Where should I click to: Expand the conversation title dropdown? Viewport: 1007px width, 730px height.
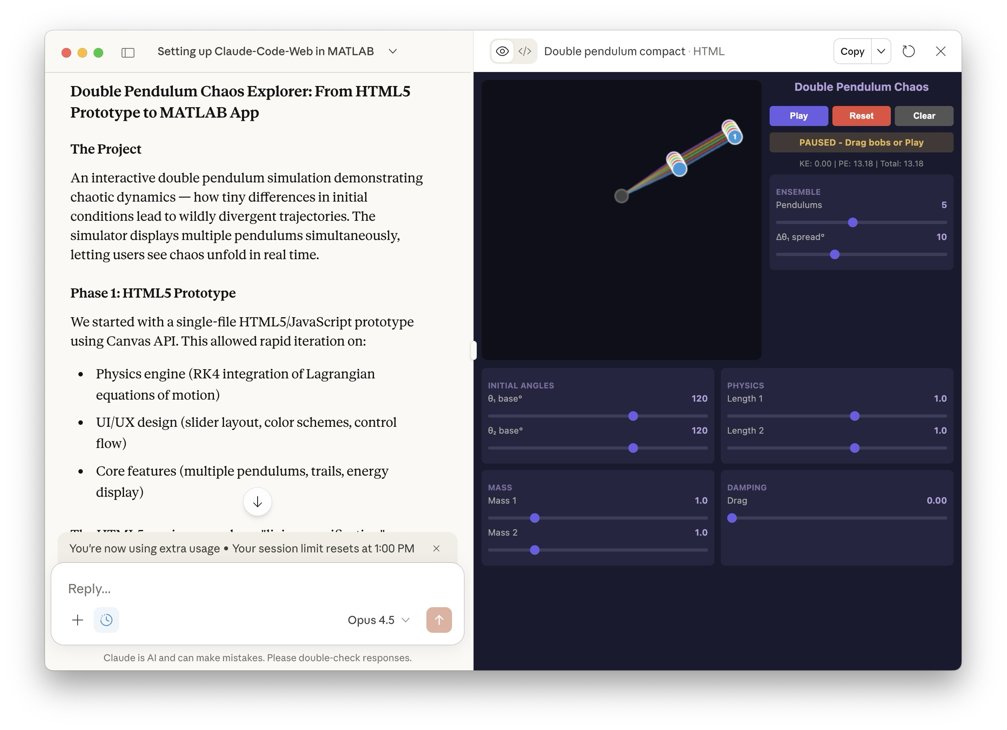(x=393, y=51)
